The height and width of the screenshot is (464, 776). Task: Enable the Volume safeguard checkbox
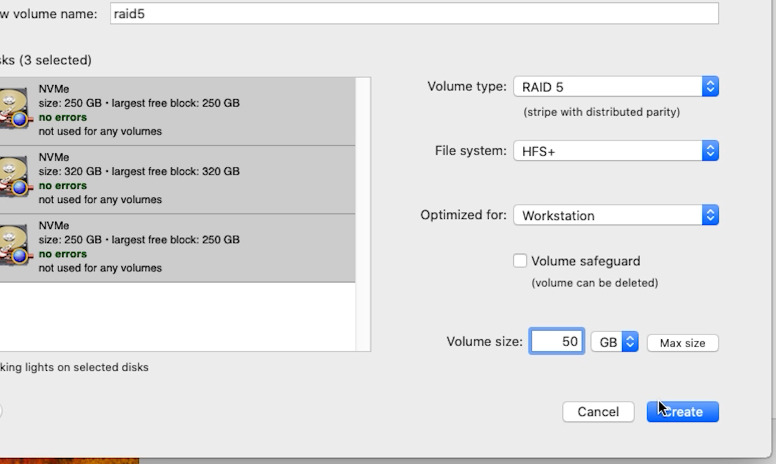coord(520,261)
